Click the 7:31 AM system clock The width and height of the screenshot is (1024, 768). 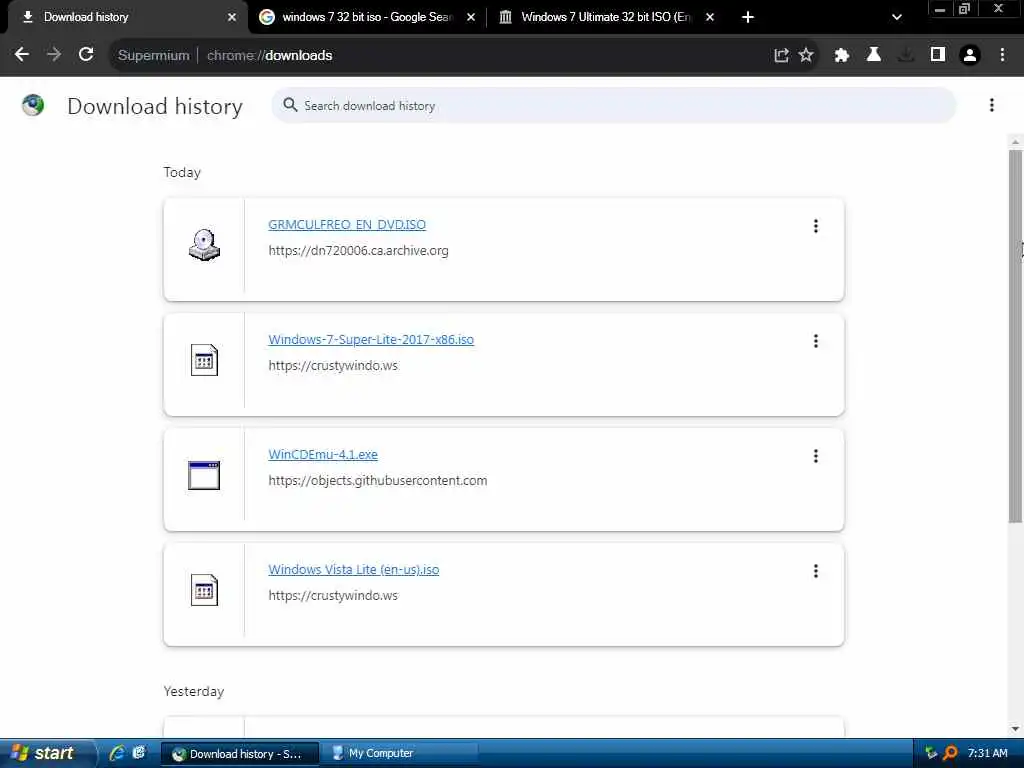987,753
